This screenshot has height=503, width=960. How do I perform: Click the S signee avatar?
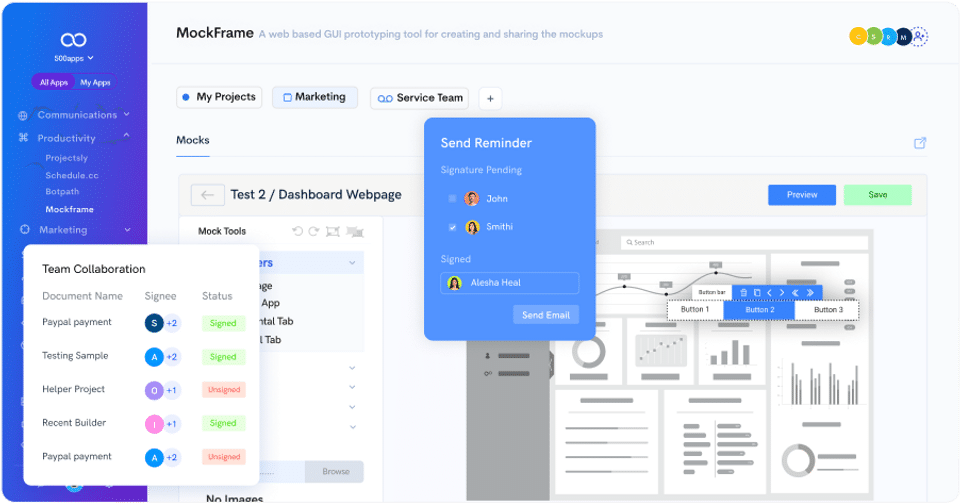tap(154, 322)
